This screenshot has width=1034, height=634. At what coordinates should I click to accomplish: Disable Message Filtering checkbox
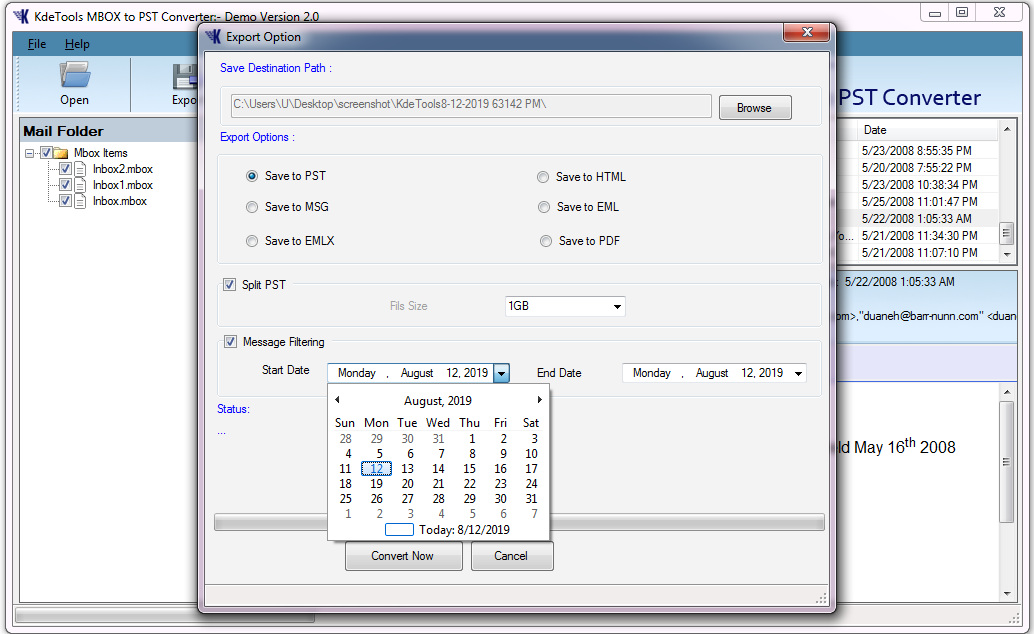[231, 342]
